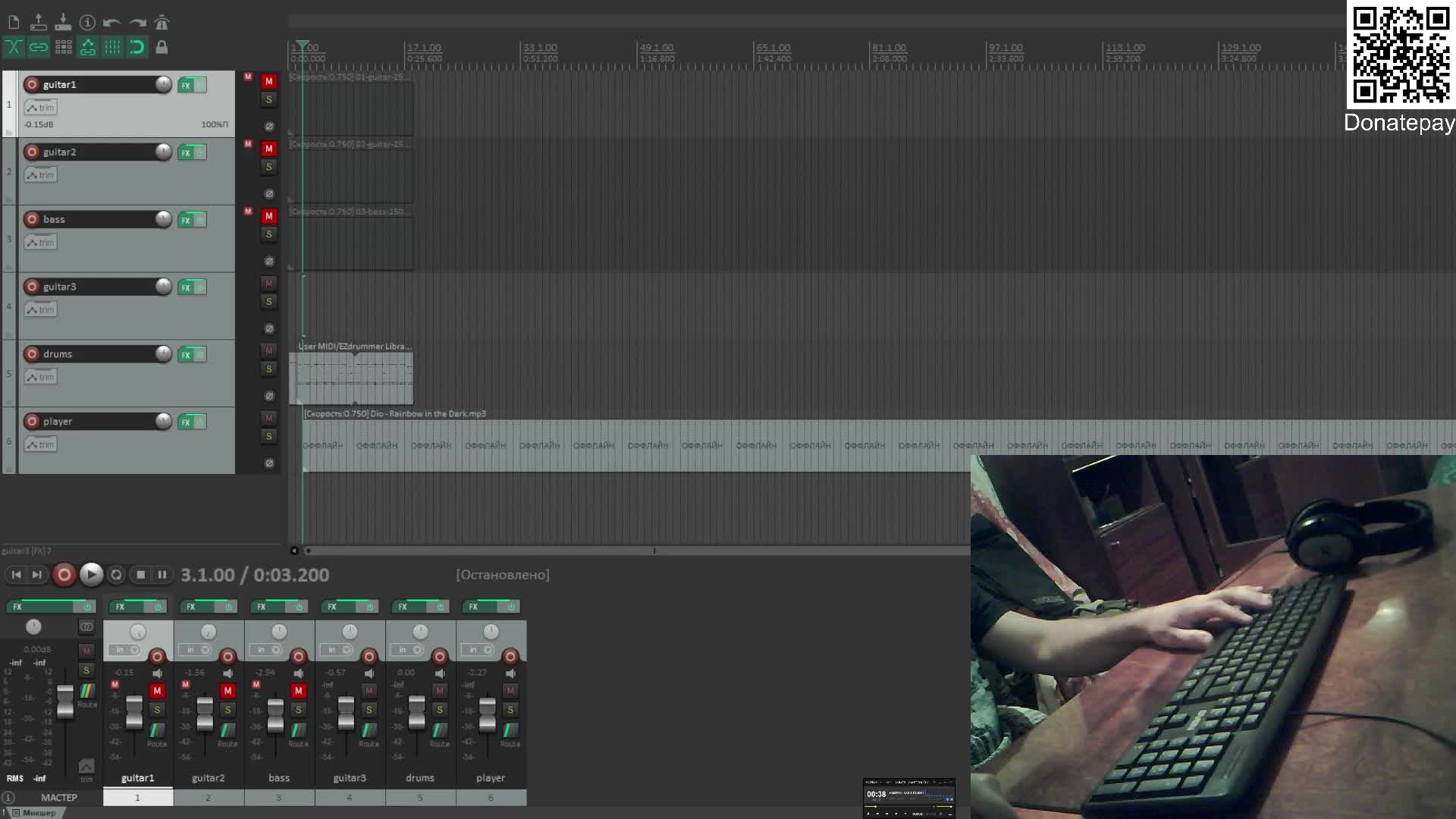1456x819 pixels.
Task: Go to project end transport button
Action: 36,575
